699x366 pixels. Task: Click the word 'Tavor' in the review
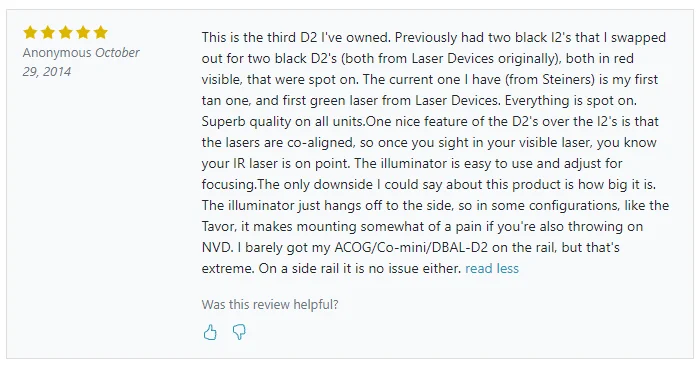pos(218,226)
